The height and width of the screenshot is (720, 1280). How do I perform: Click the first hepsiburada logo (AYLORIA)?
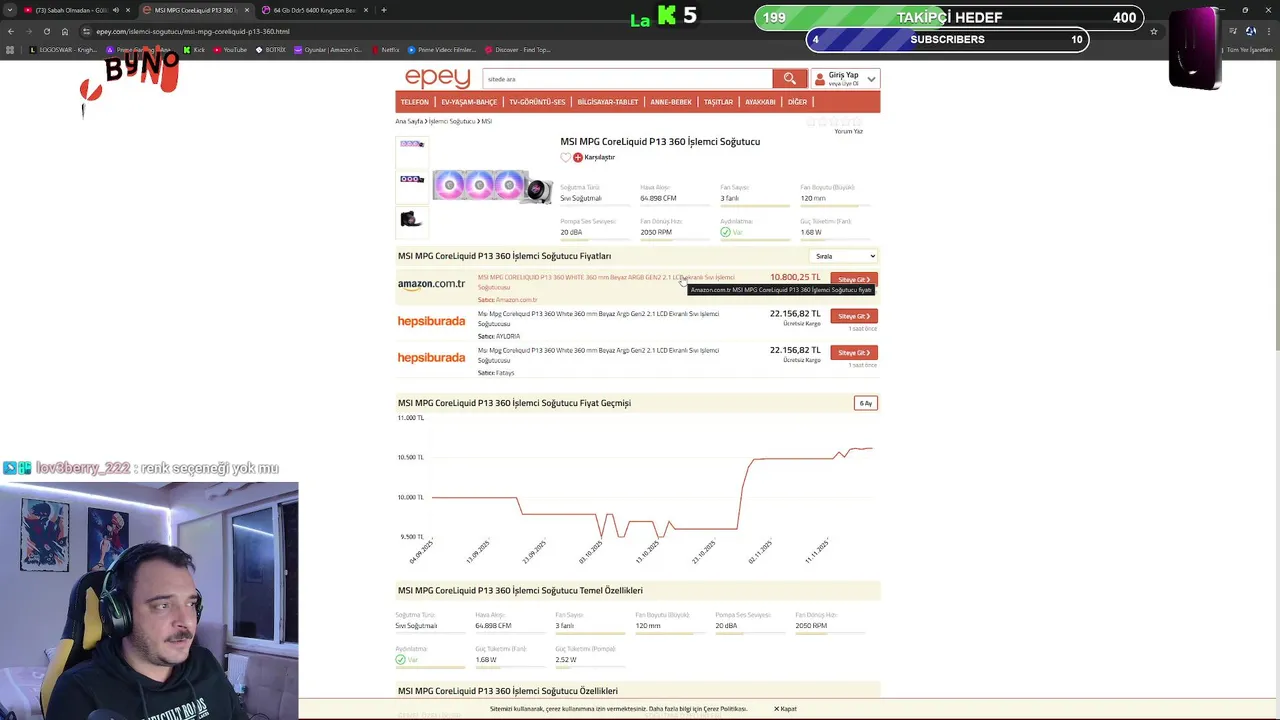[x=431, y=321]
